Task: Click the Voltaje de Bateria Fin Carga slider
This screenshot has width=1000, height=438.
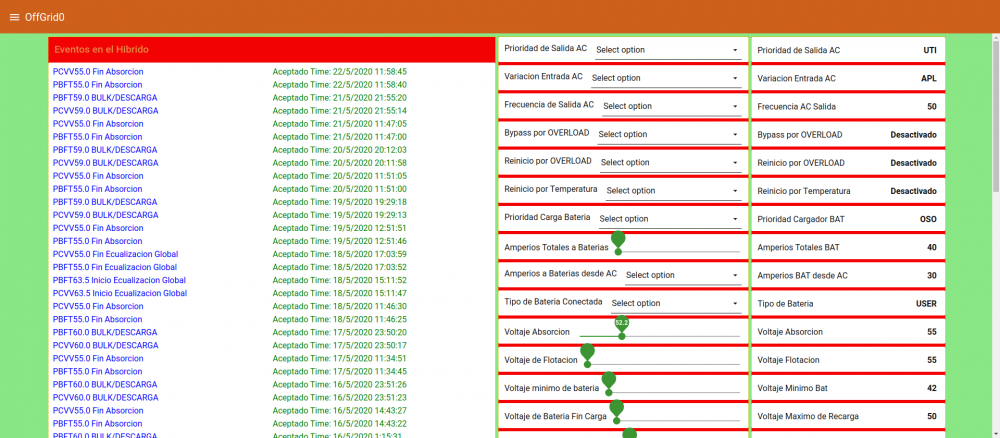Action: point(678,420)
